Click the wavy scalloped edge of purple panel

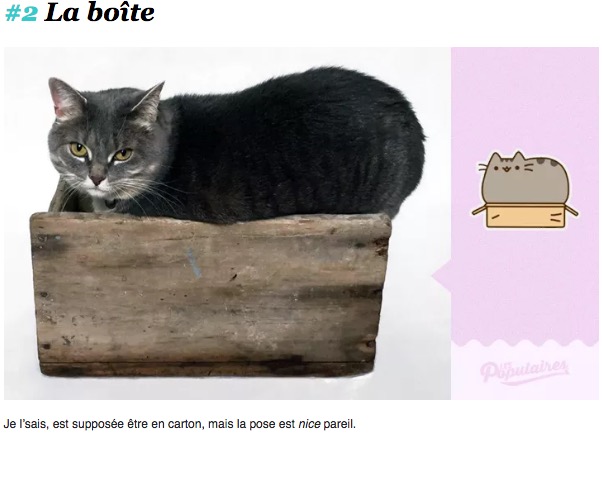[x=524, y=342]
